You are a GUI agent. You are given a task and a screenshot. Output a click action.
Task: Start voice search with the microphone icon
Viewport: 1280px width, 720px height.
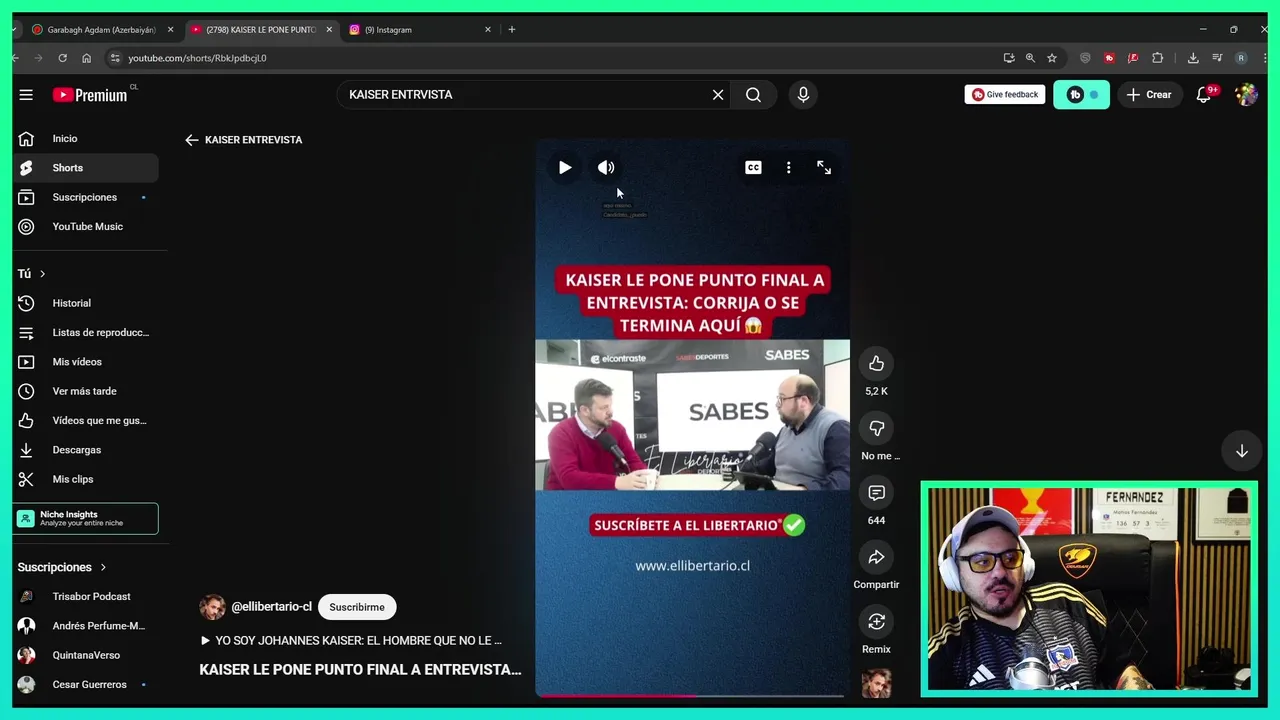pyautogui.click(x=803, y=94)
